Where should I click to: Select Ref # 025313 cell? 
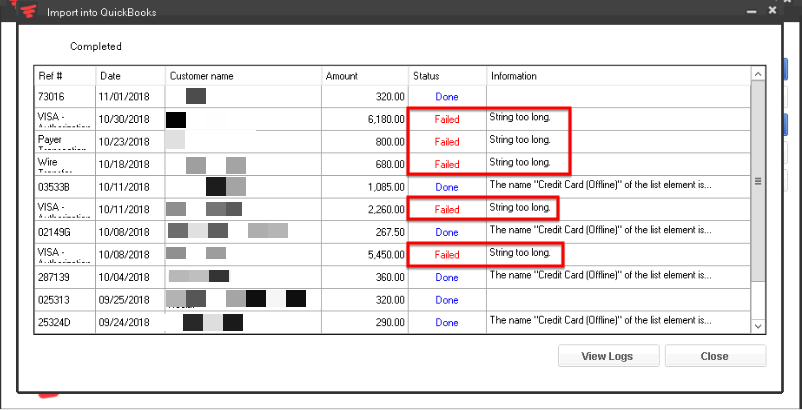65,300
